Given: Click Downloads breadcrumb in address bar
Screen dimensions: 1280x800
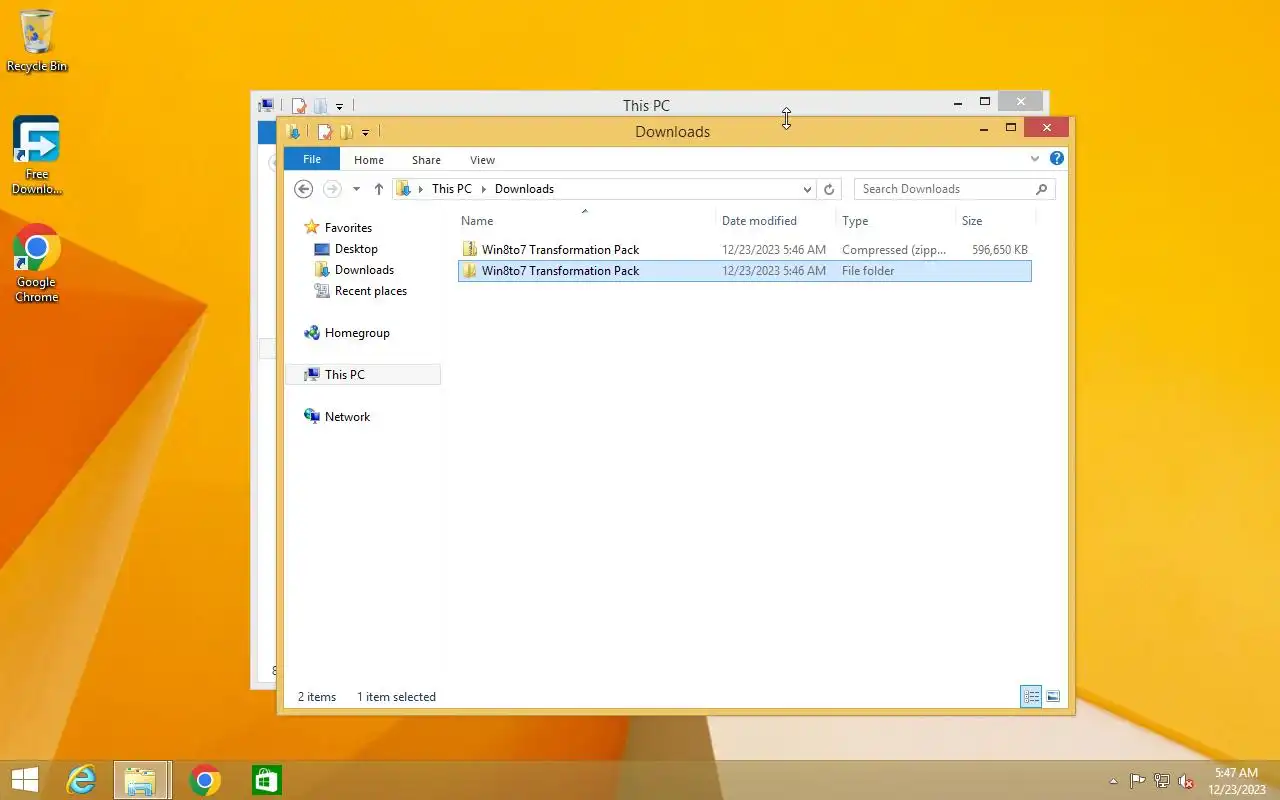Looking at the screenshot, I should point(524,189).
